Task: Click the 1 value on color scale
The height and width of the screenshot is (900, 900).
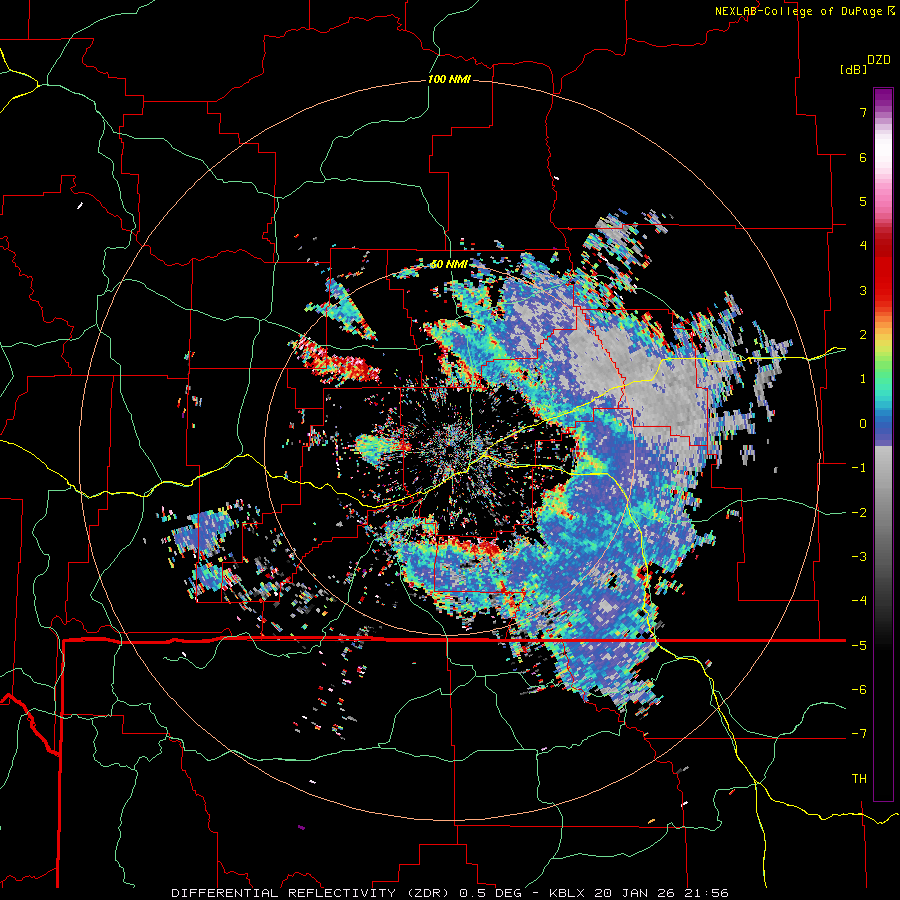Action: click(863, 379)
